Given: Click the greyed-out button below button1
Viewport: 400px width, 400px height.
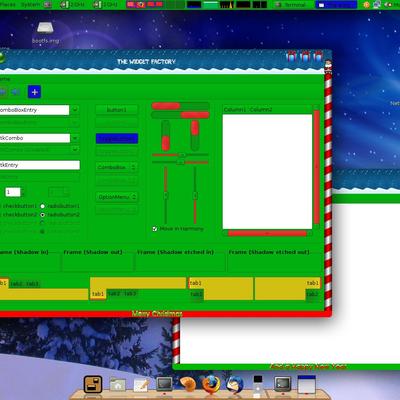Looking at the screenshot, I should tap(117, 122).
